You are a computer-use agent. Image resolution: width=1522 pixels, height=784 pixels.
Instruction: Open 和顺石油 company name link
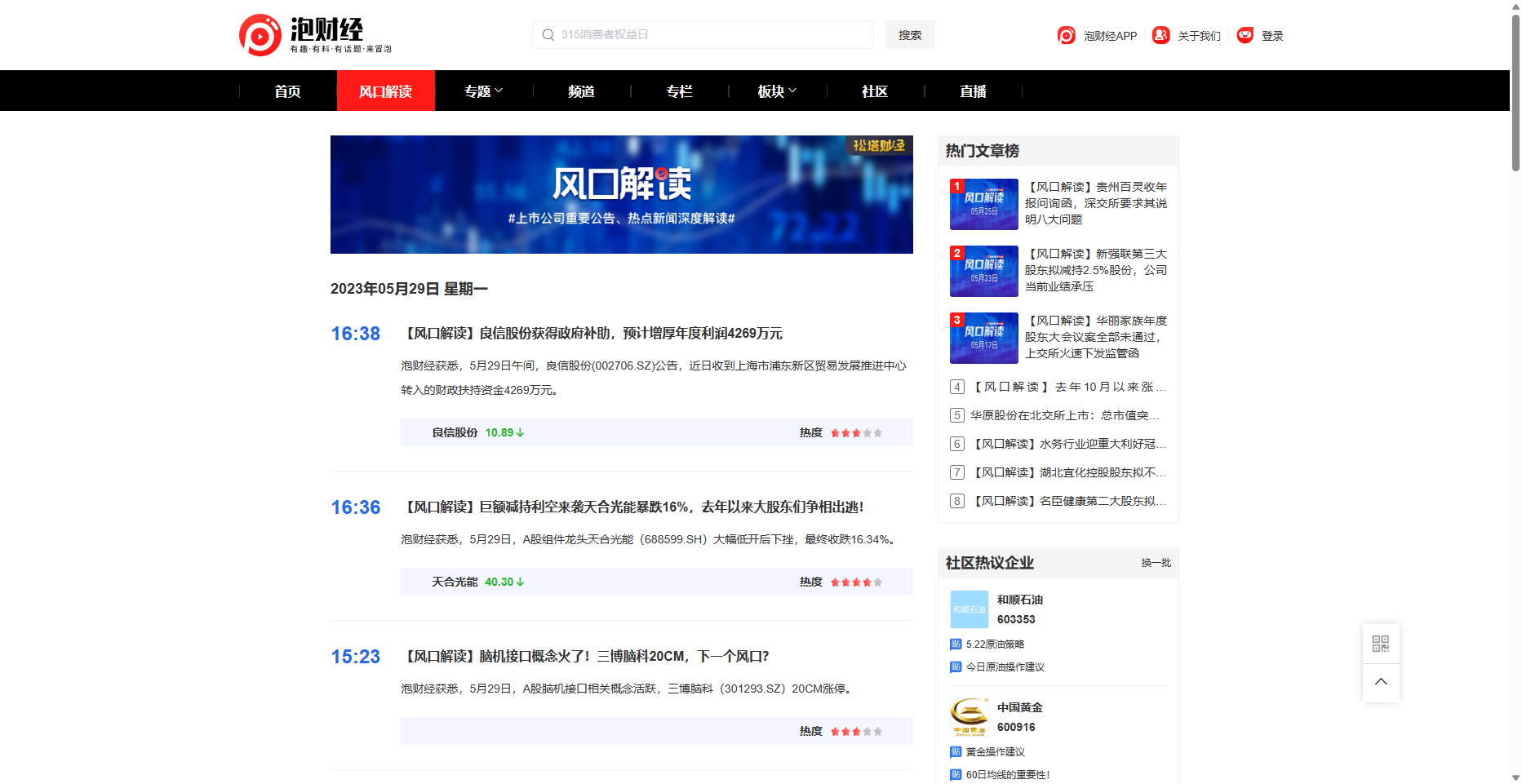click(1020, 600)
